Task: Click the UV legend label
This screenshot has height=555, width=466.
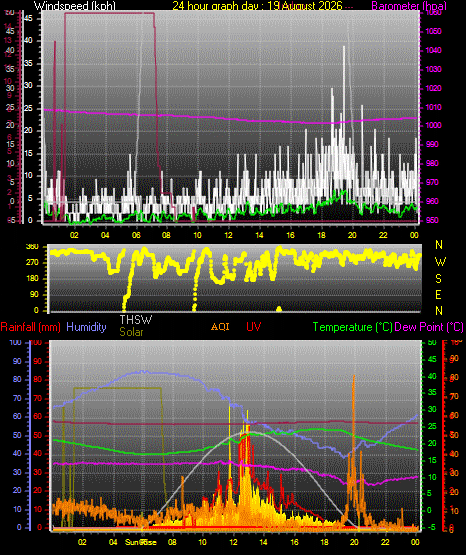Action: 254,326
